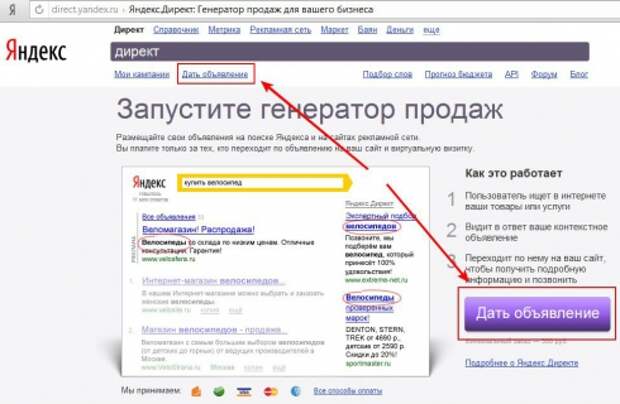The image size is (620, 404).
Task: Click the купить велосипед search field in preview
Action: coord(263,183)
